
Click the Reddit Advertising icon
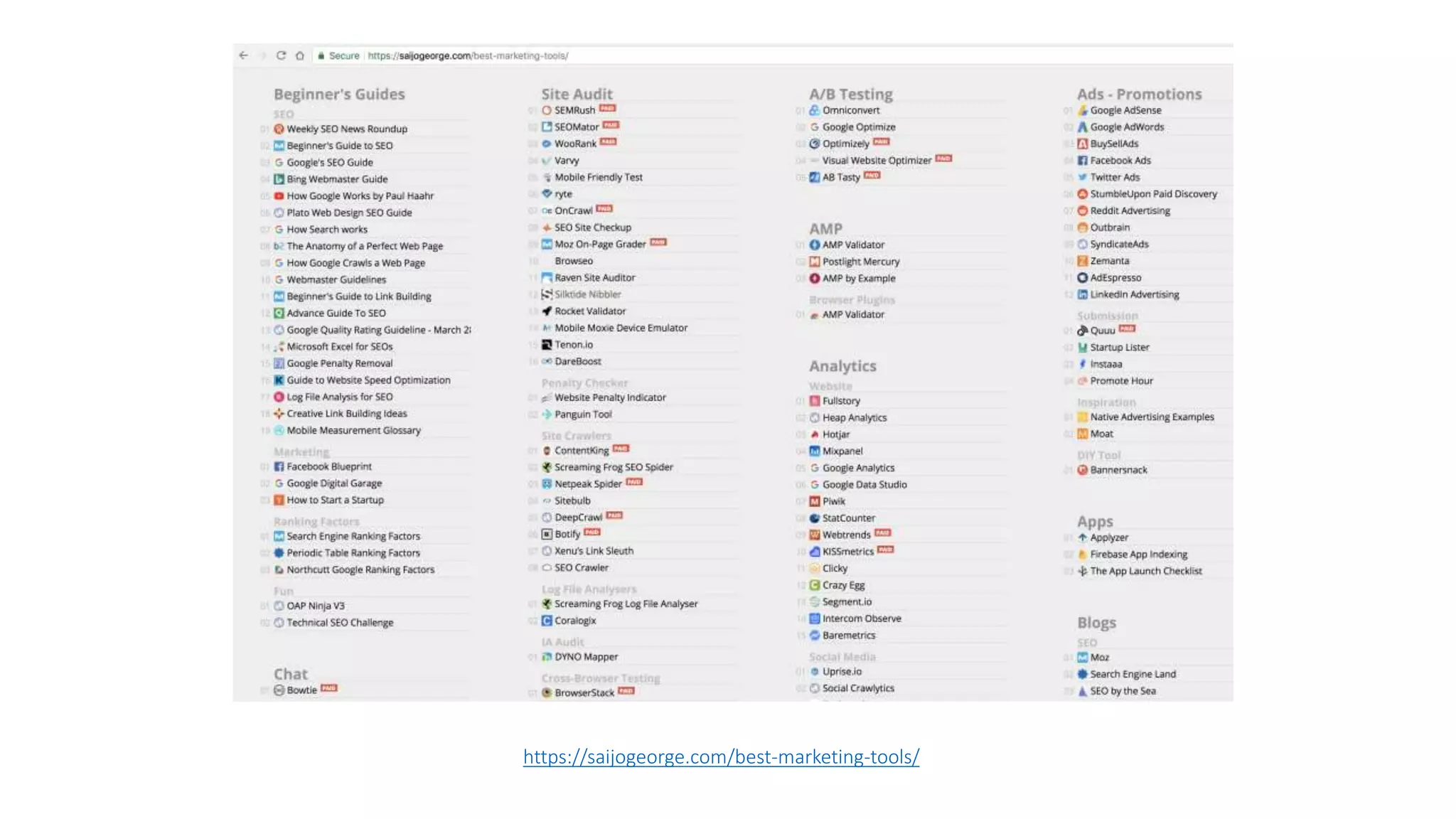(1082, 210)
